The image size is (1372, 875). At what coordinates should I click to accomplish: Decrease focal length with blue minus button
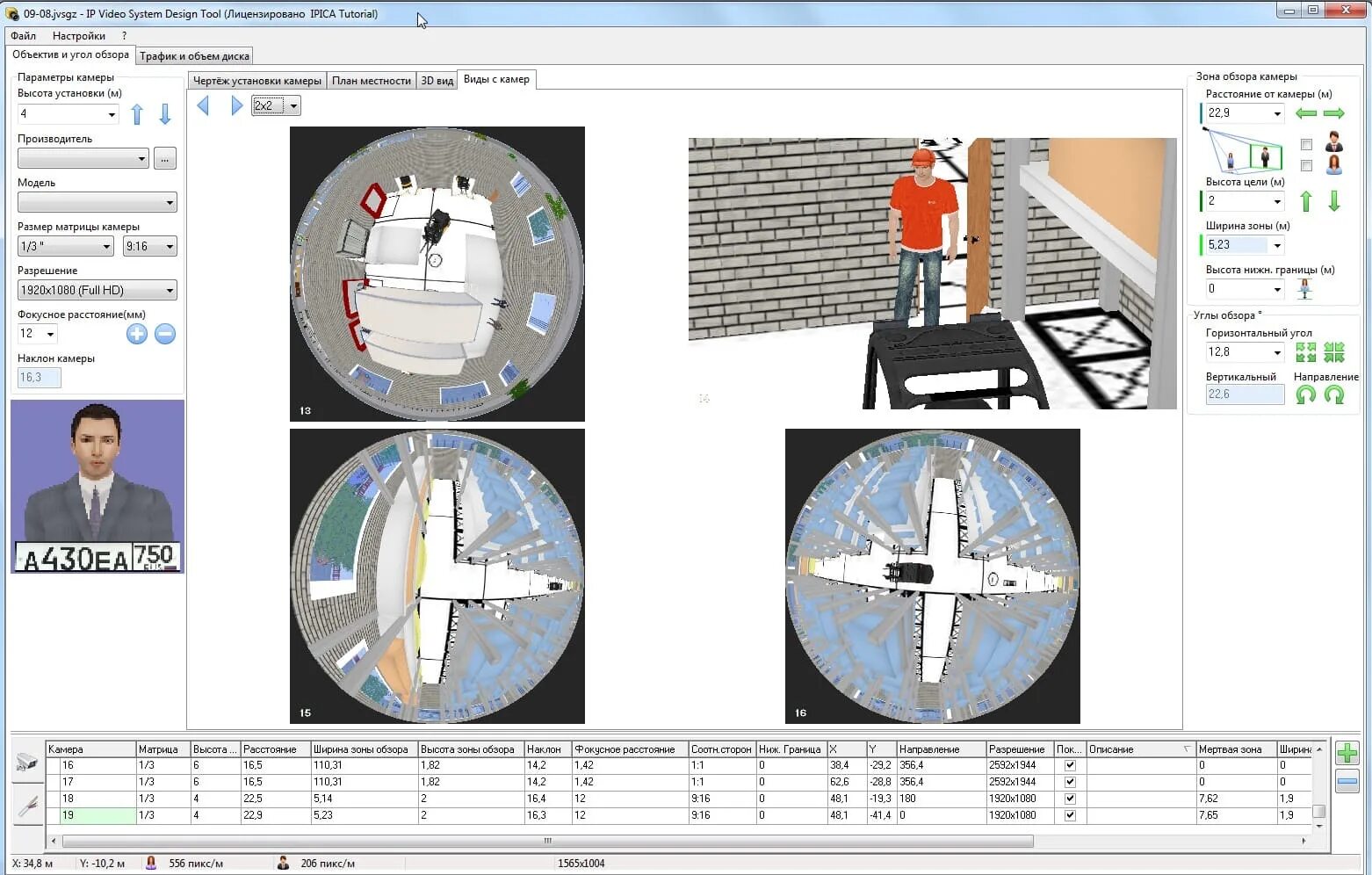[x=165, y=334]
